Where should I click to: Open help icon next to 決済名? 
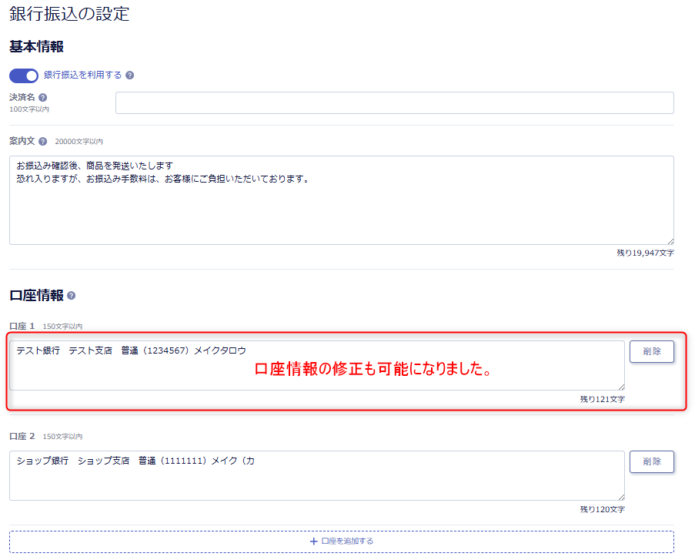pos(43,97)
